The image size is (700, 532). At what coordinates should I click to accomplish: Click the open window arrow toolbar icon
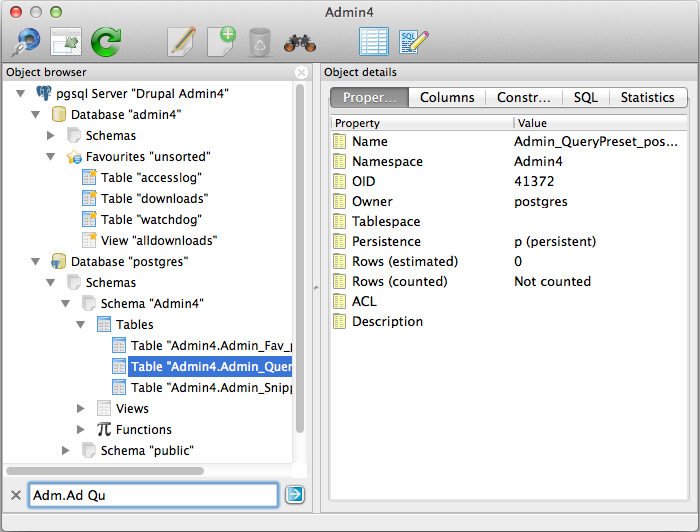(x=66, y=42)
